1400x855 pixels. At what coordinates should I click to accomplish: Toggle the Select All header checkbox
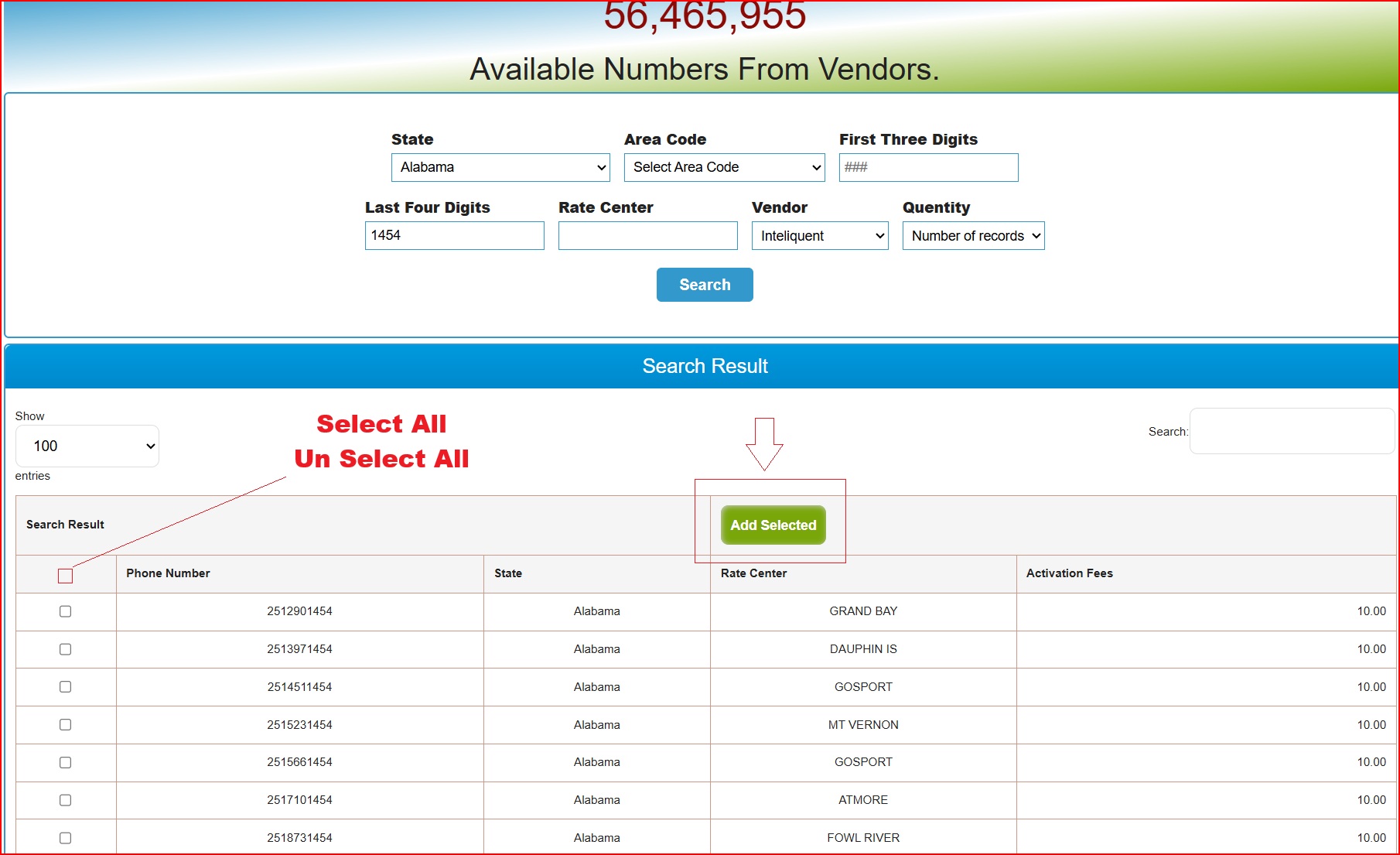pyautogui.click(x=65, y=576)
